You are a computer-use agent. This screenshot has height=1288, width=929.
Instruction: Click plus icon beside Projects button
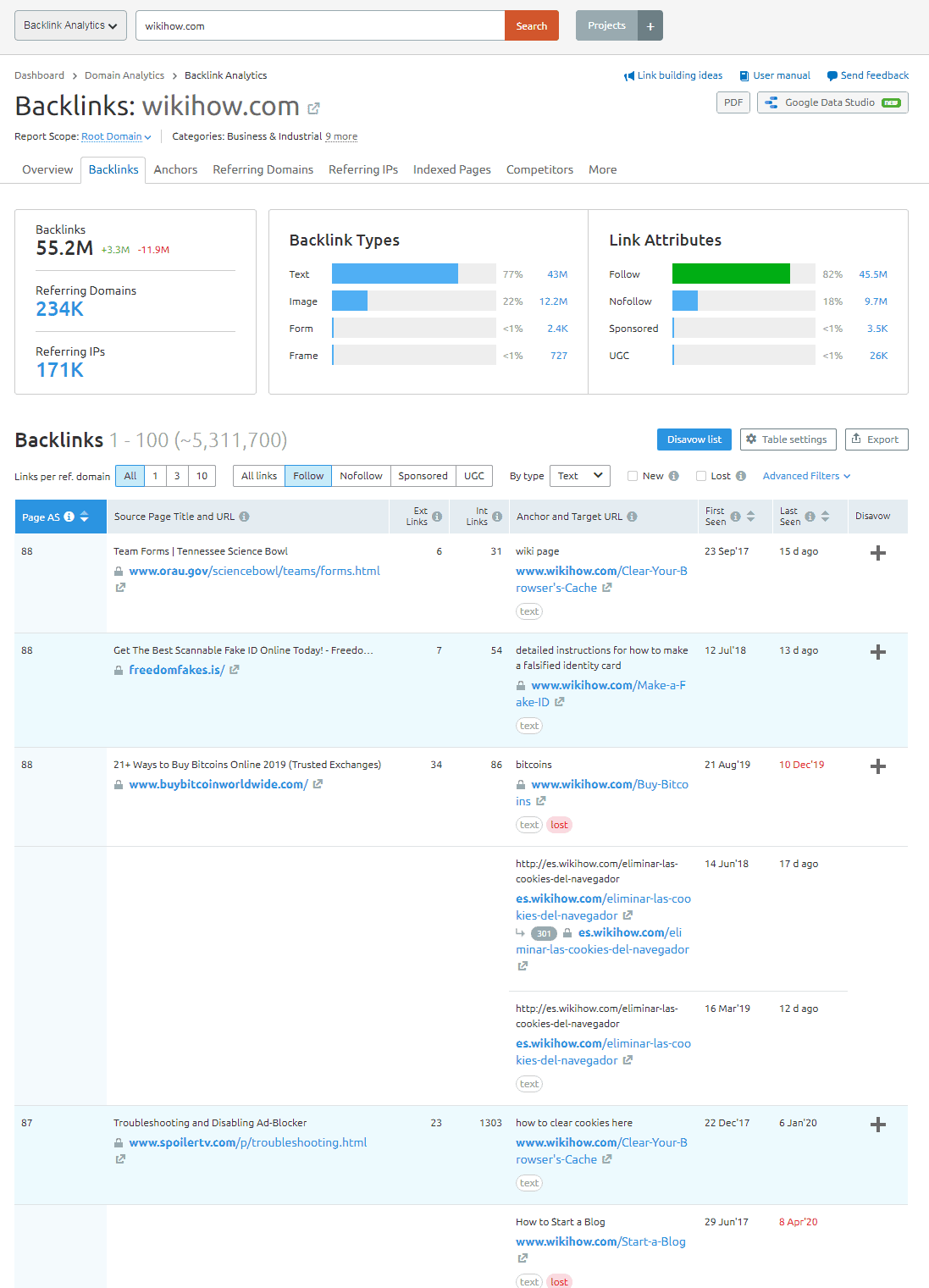[x=650, y=26]
